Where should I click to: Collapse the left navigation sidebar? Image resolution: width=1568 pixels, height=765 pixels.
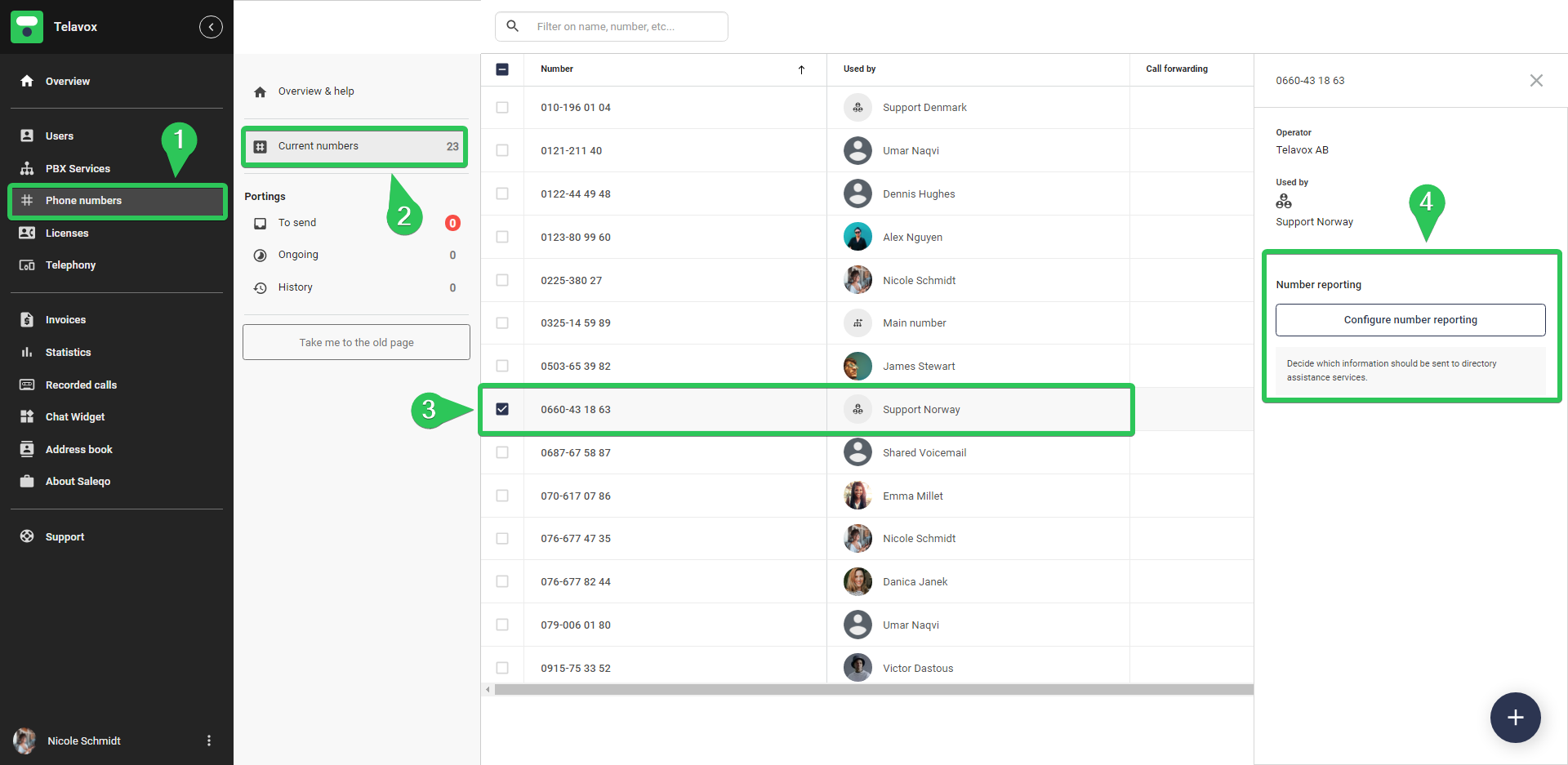[x=211, y=26]
